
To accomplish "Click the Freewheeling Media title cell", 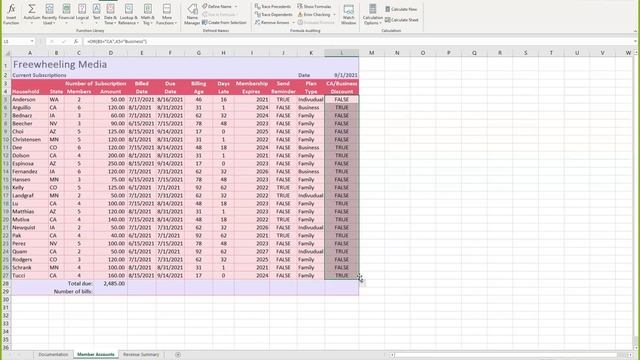I will [60, 64].
